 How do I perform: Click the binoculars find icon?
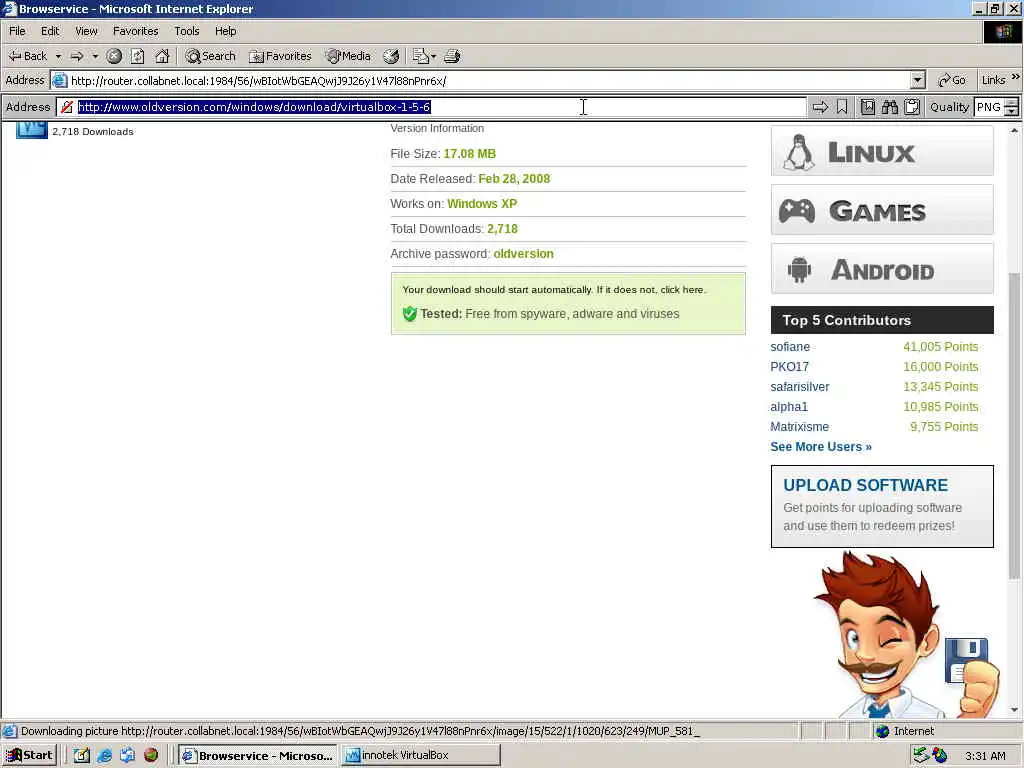pyautogui.click(x=889, y=107)
